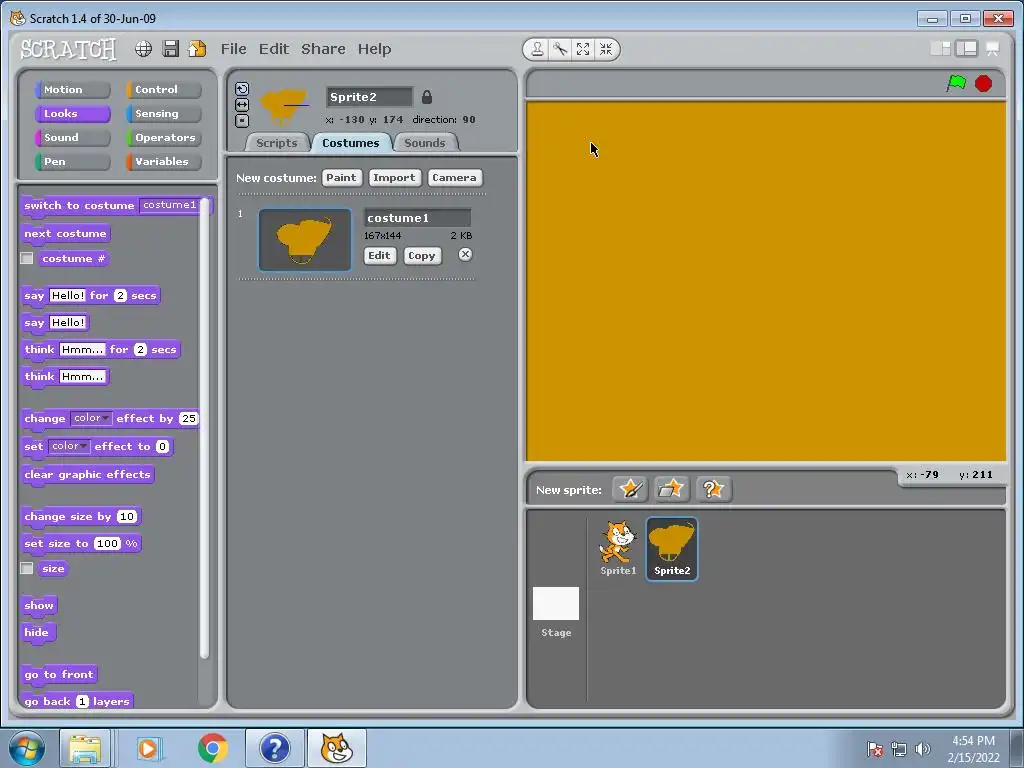Click the Sprite2 name input field

[x=370, y=97]
